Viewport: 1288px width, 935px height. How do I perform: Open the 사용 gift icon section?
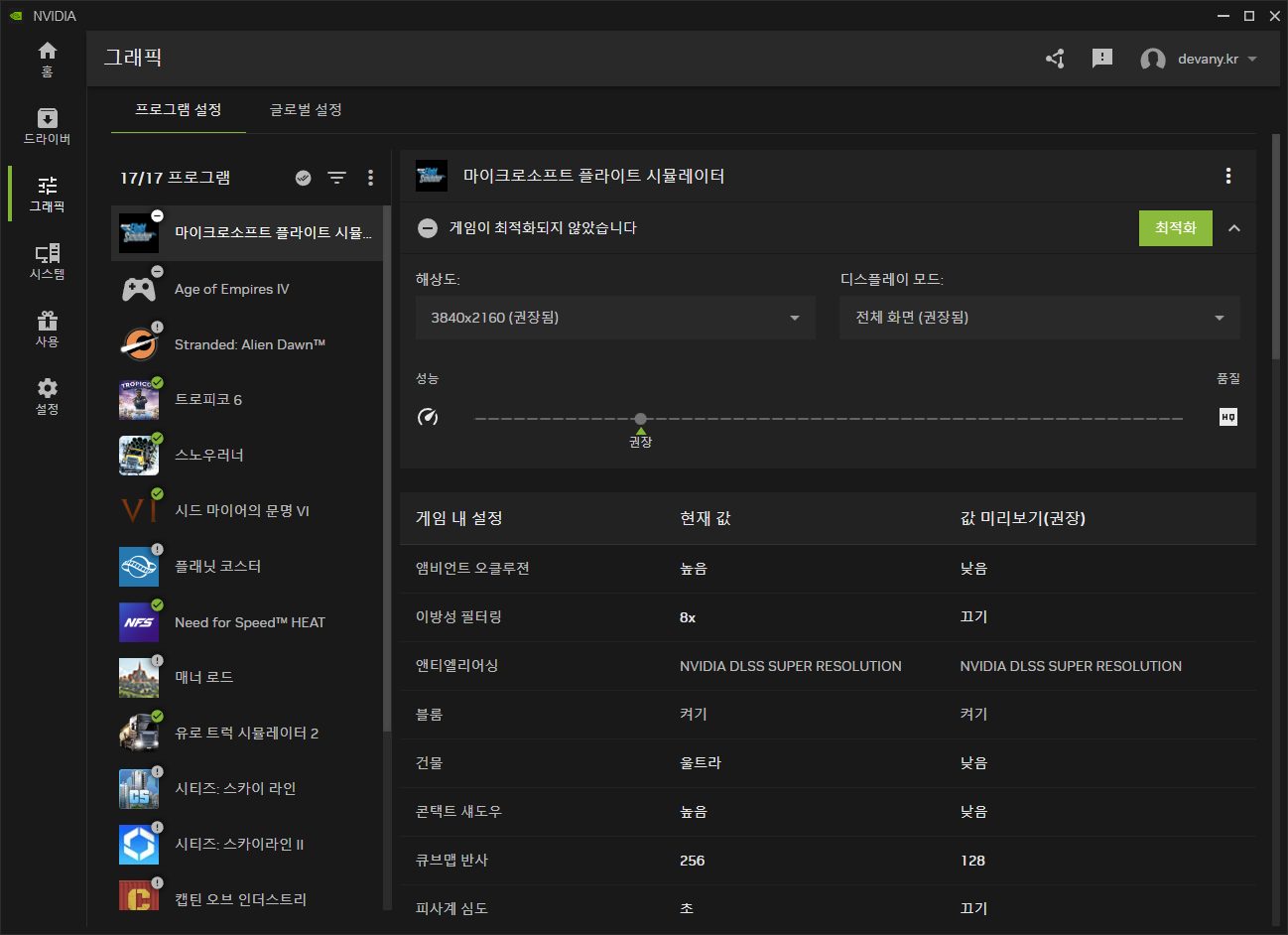[47, 329]
